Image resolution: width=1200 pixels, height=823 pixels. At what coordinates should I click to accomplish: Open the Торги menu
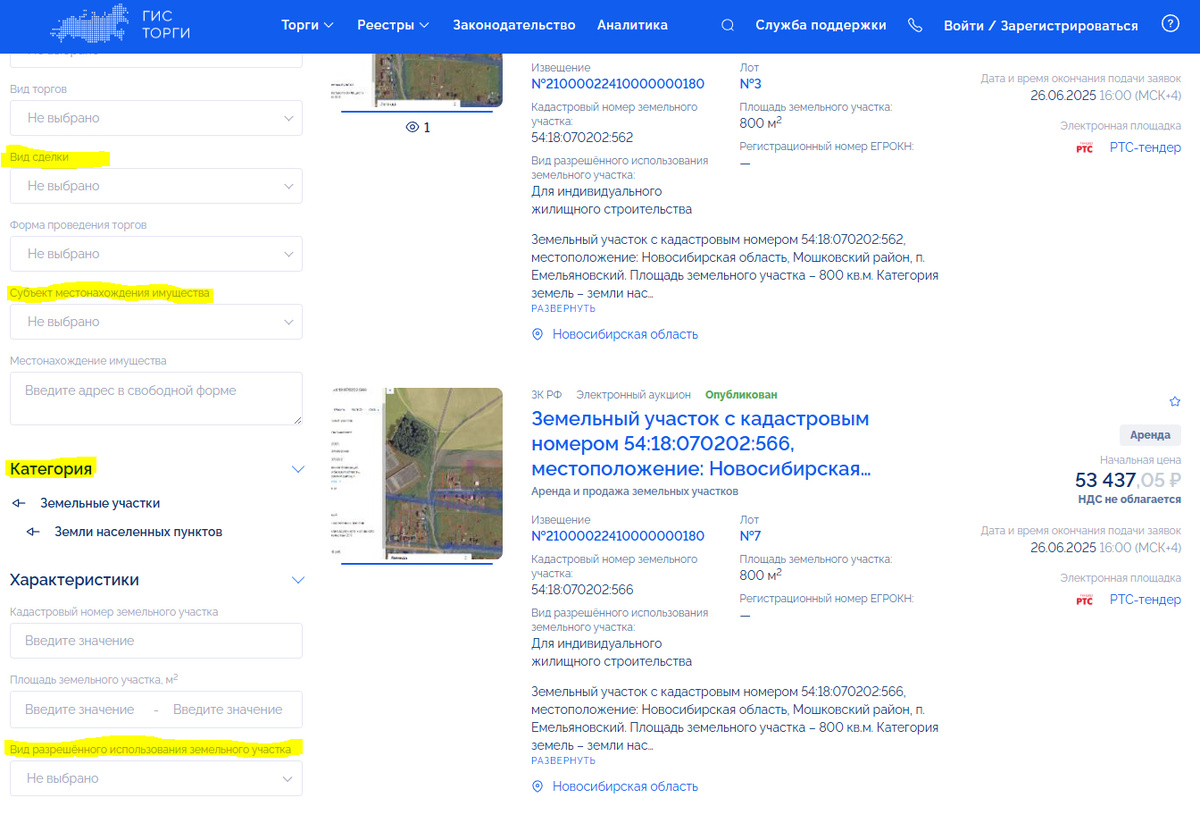point(307,25)
